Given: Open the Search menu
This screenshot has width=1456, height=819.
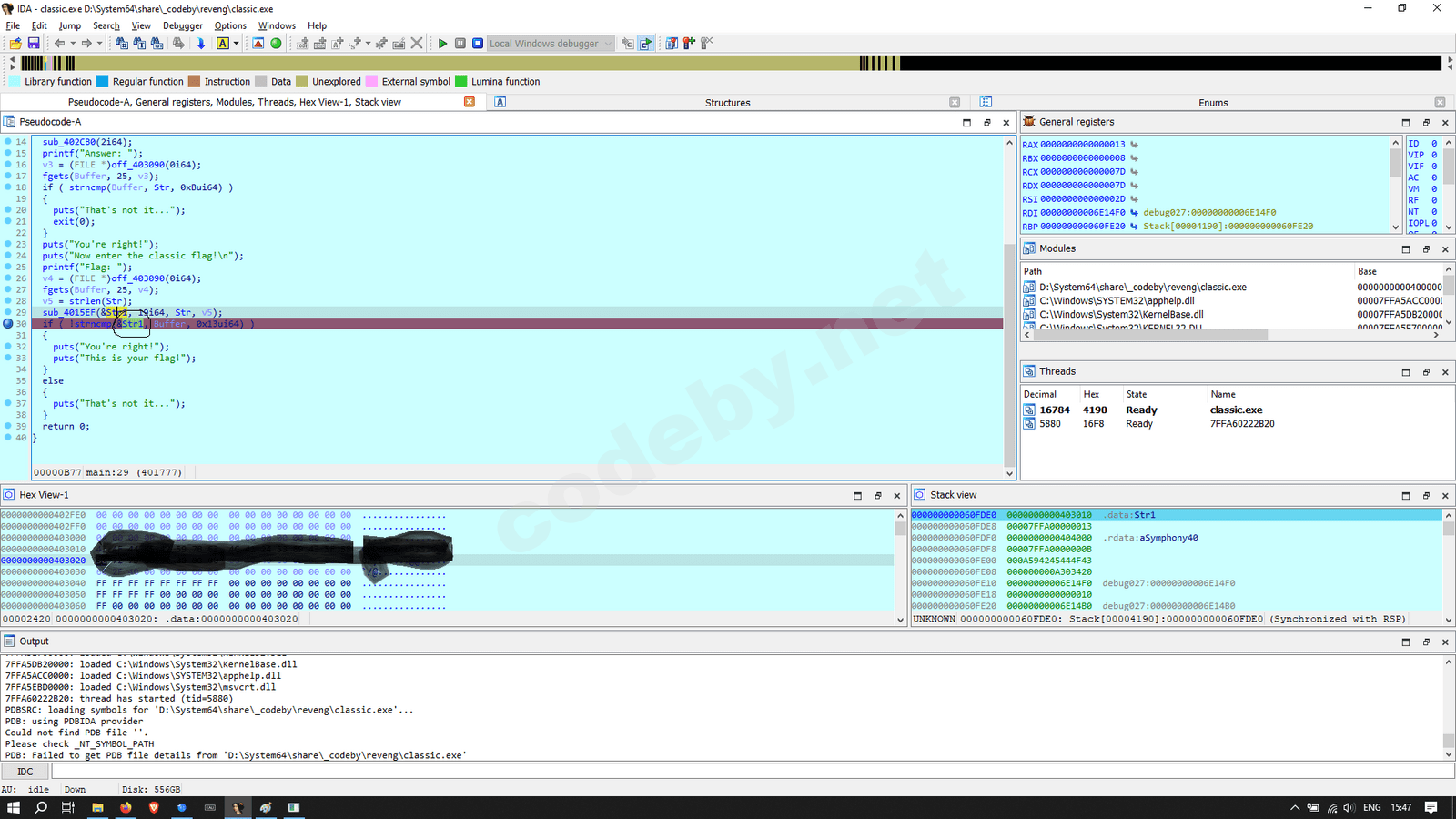Looking at the screenshot, I should click(x=106, y=25).
